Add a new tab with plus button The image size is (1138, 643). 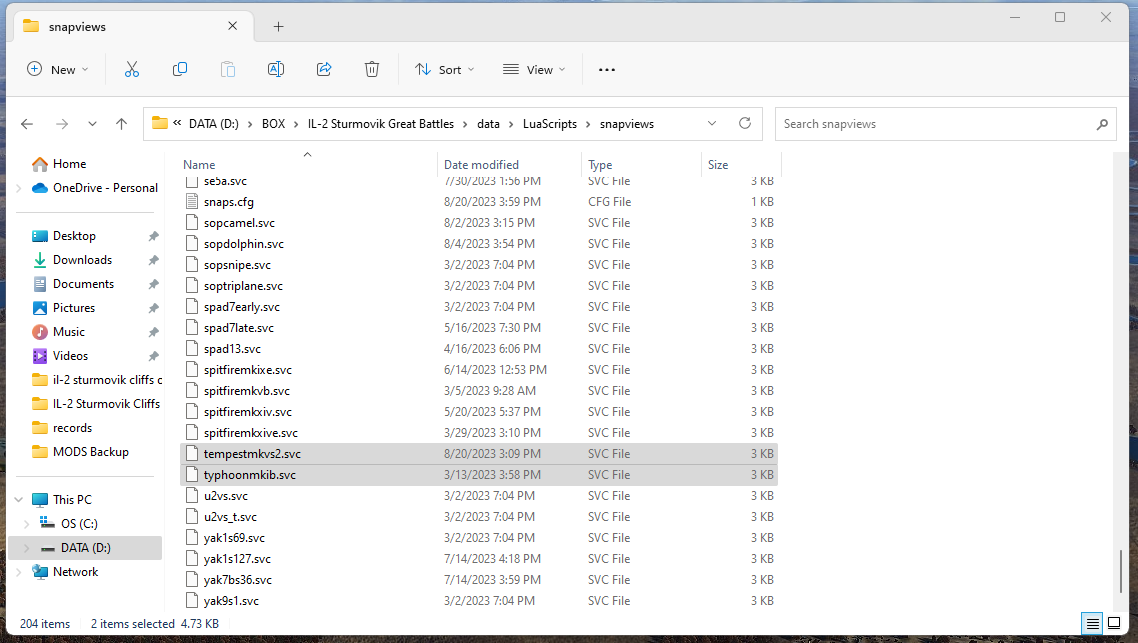[278, 27]
